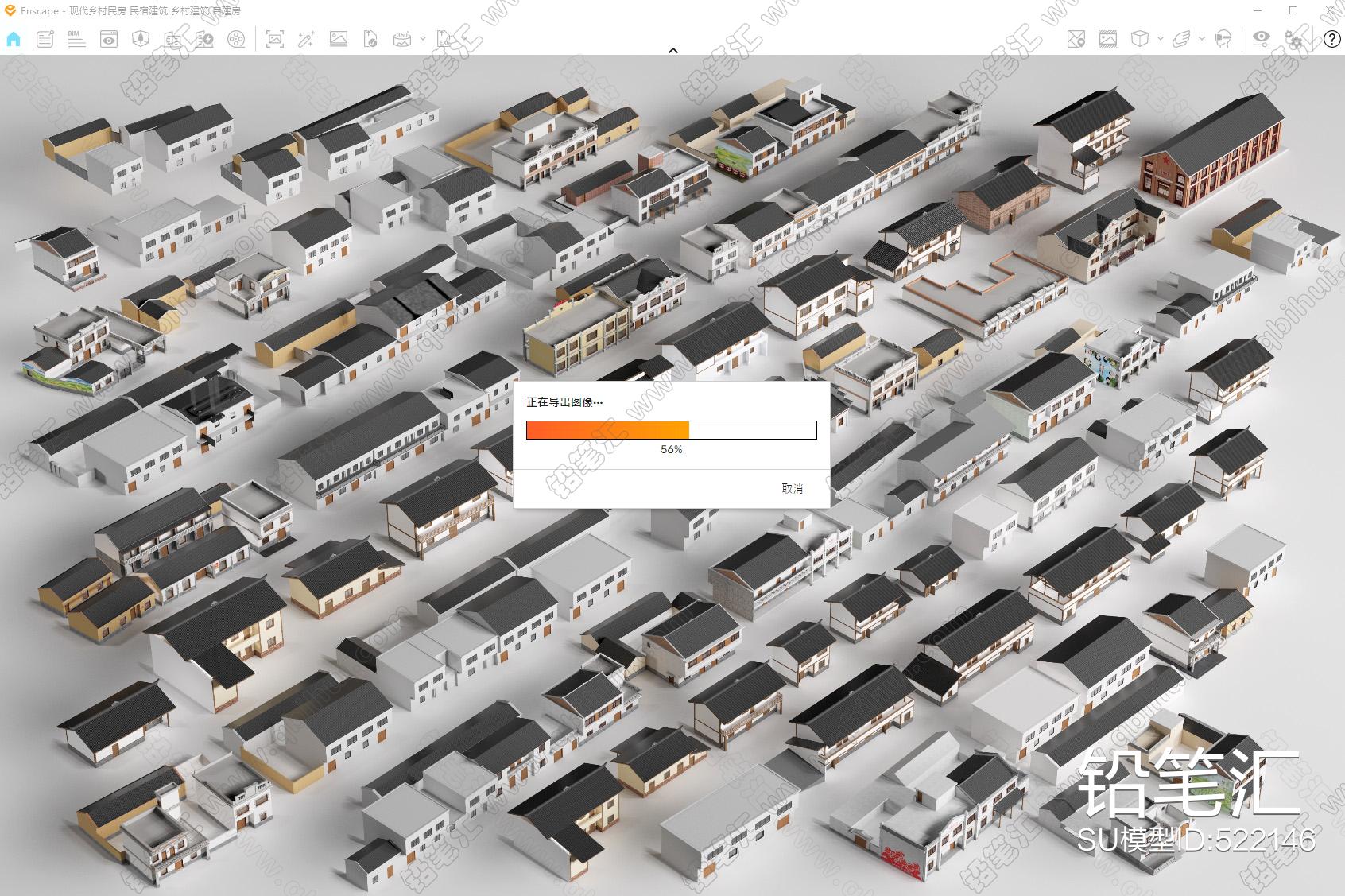This screenshot has width=1345, height=896.
Task: Click the magic wand AI enhancer icon
Action: tap(306, 38)
